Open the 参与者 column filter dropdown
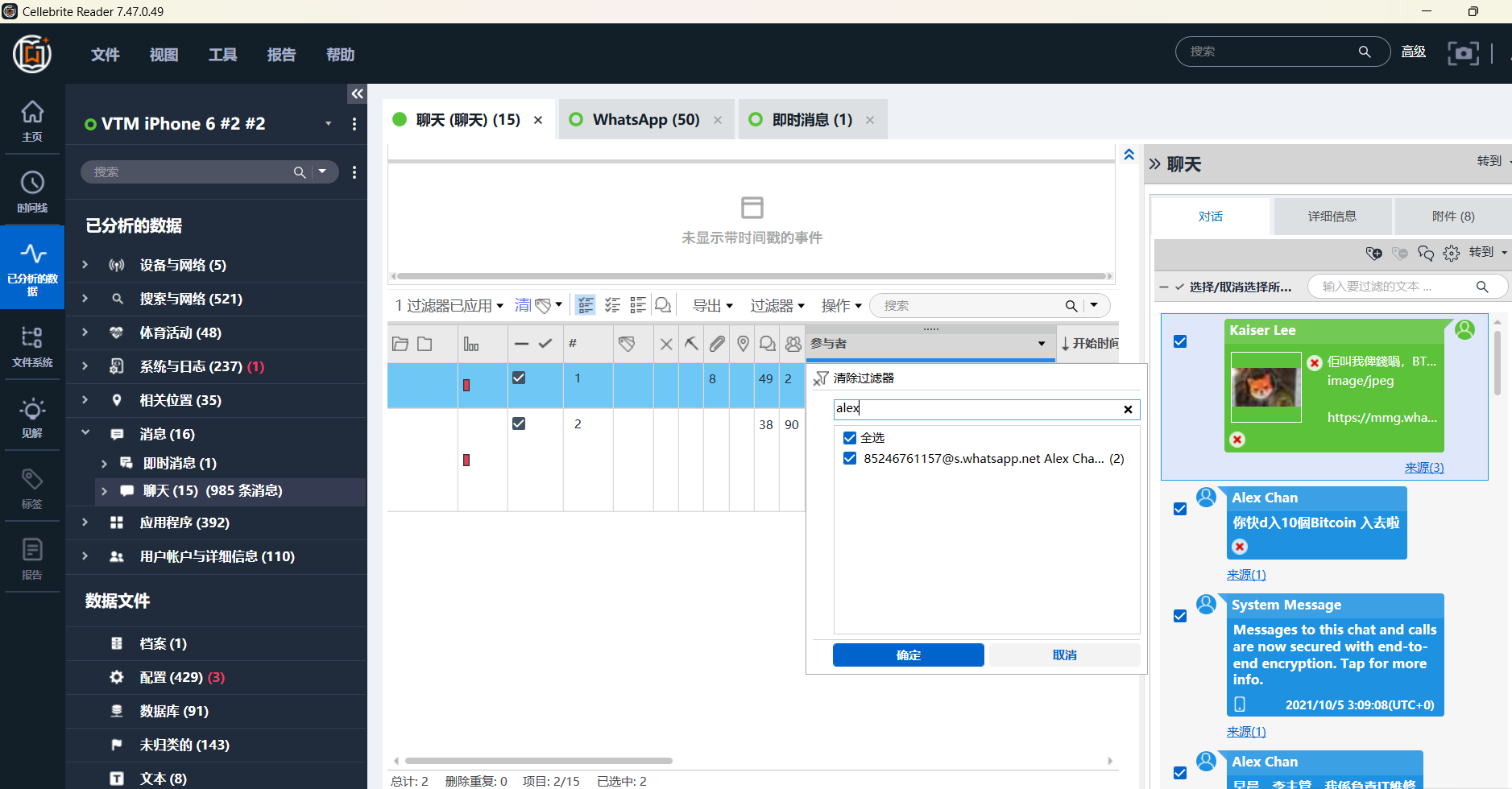This screenshot has width=1512, height=789. [x=1042, y=344]
